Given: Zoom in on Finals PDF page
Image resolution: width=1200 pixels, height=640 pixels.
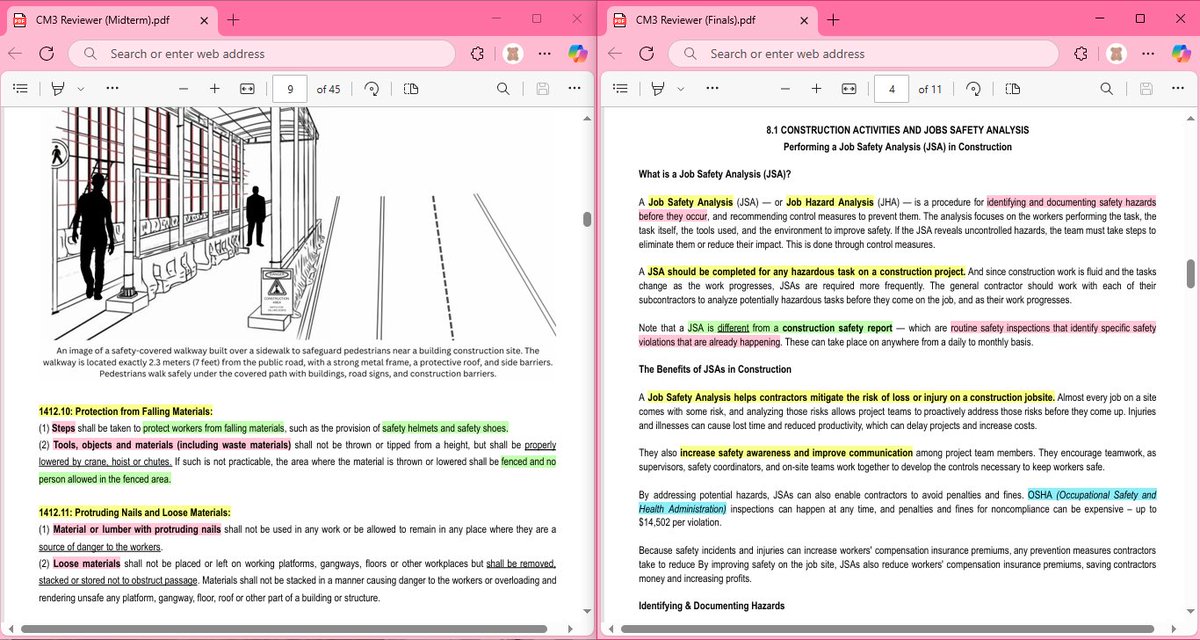Looking at the screenshot, I should click(x=816, y=89).
